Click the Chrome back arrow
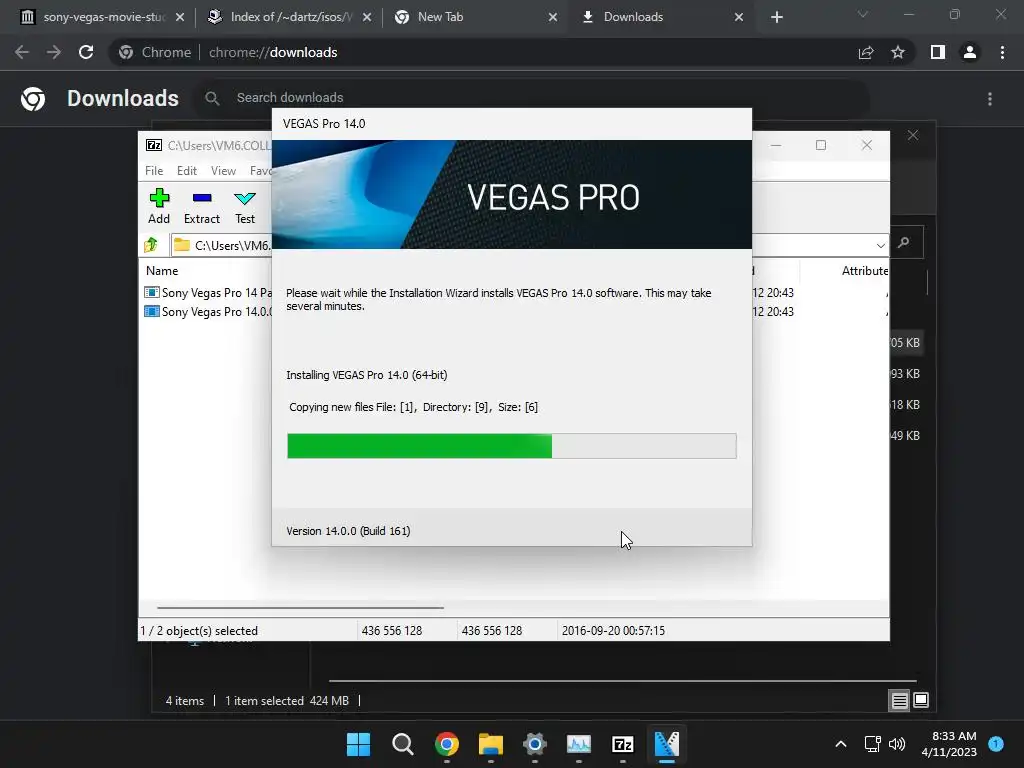1024x768 pixels. (22, 52)
